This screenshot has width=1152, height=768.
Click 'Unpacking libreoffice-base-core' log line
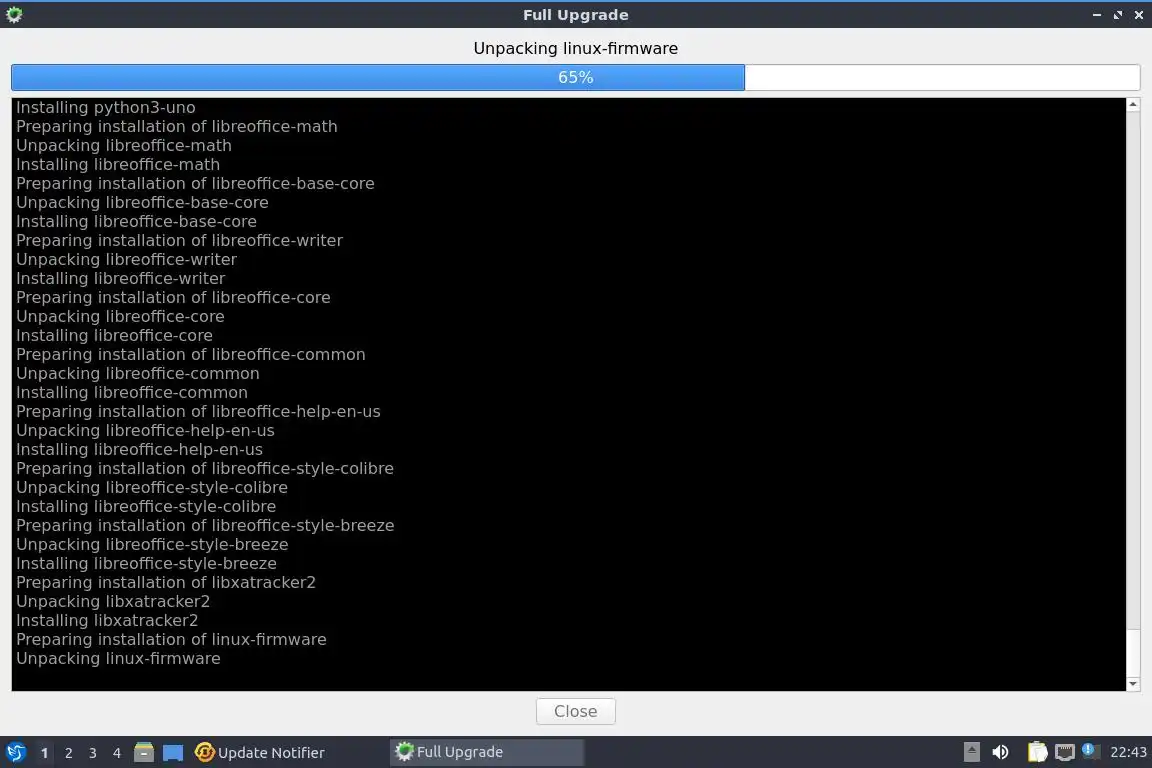143,203
